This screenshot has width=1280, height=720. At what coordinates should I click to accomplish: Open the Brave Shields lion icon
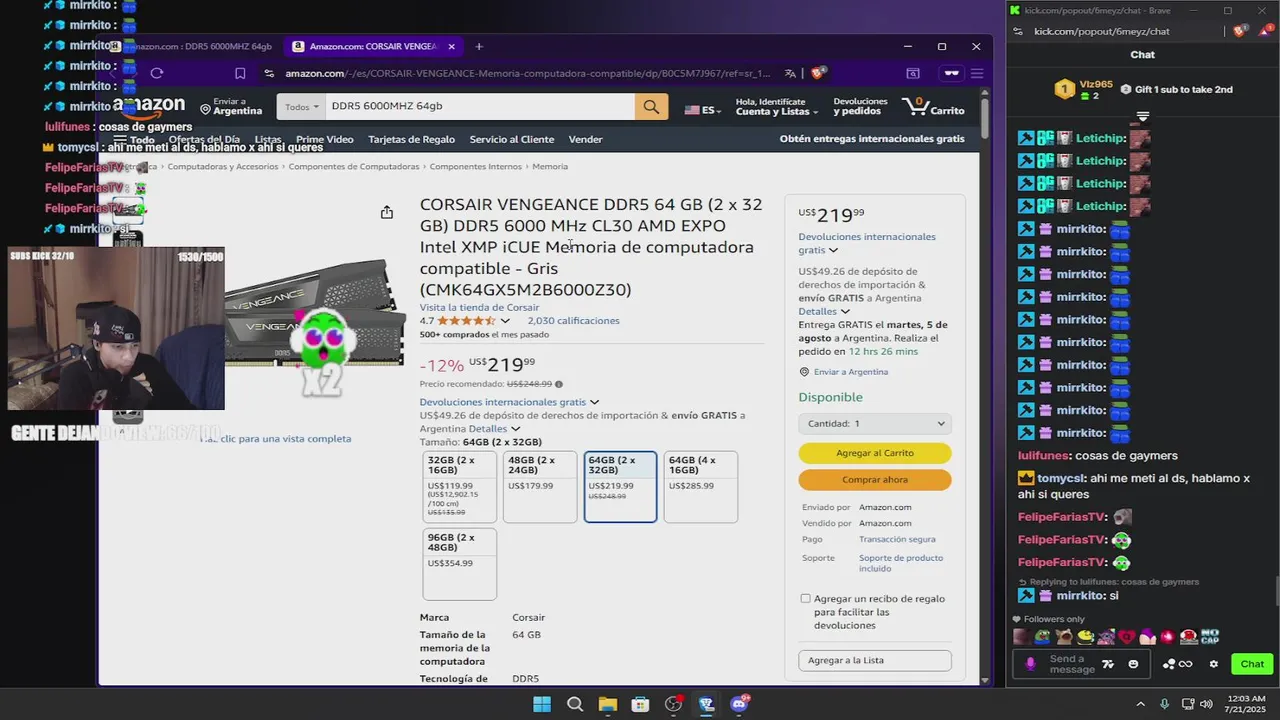click(x=818, y=73)
